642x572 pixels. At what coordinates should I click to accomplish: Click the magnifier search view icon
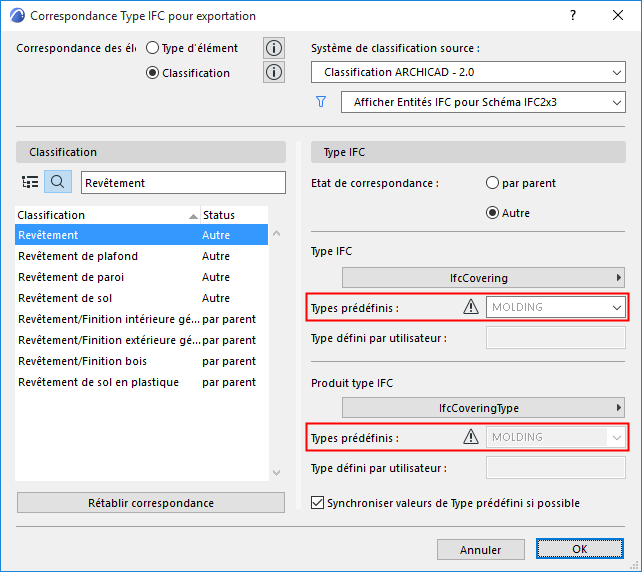pos(57,182)
